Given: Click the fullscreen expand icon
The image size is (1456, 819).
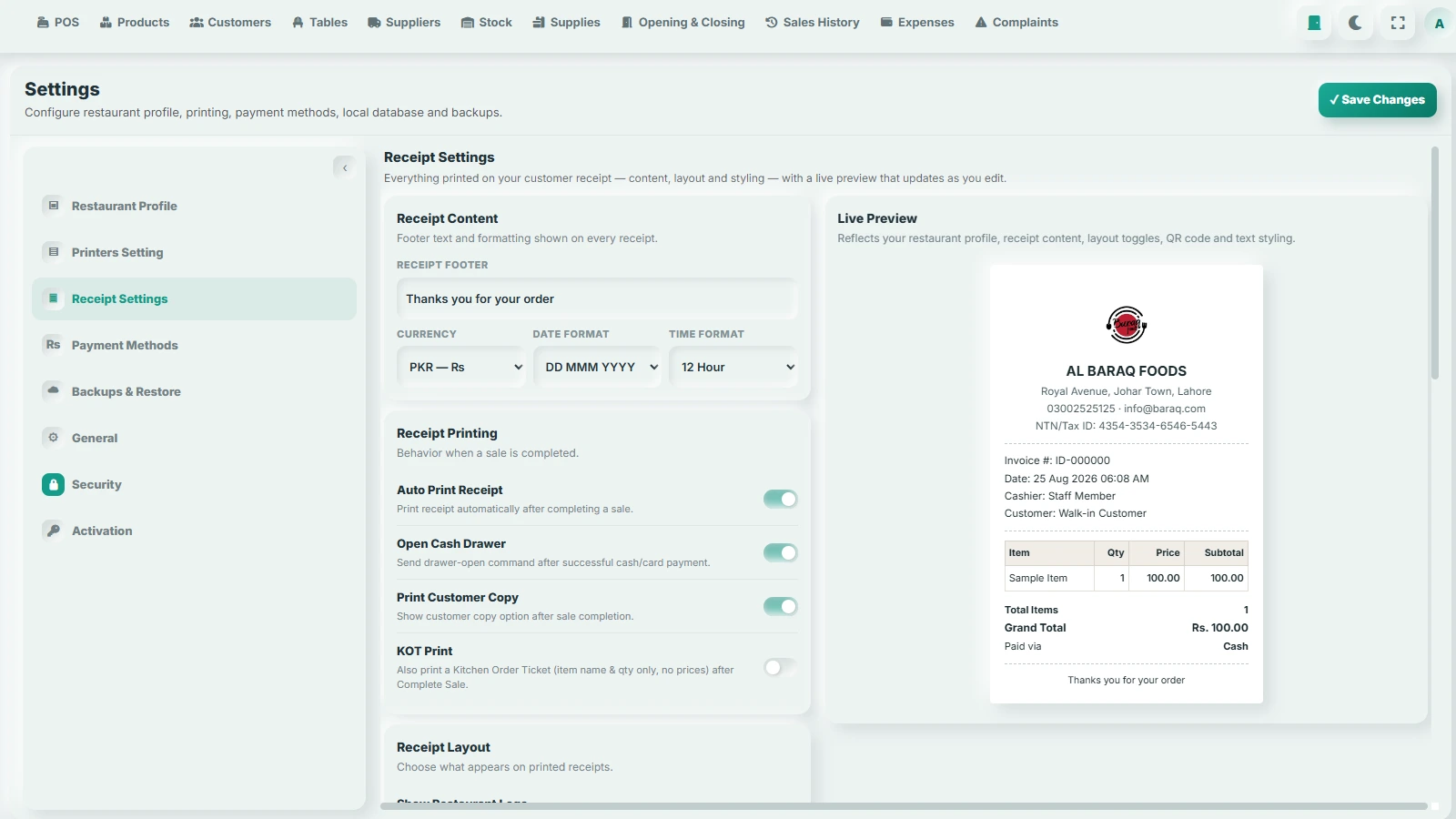Looking at the screenshot, I should point(1398,23).
